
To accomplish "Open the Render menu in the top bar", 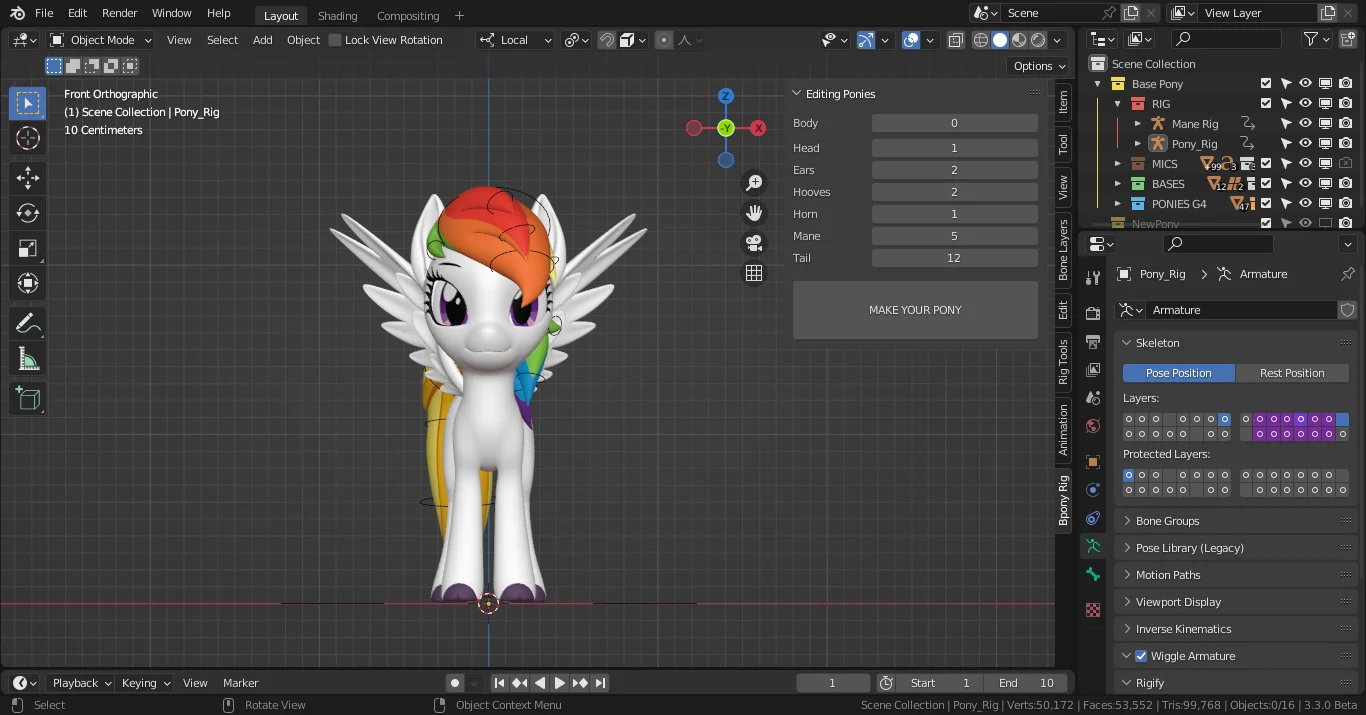I will pyautogui.click(x=119, y=13).
